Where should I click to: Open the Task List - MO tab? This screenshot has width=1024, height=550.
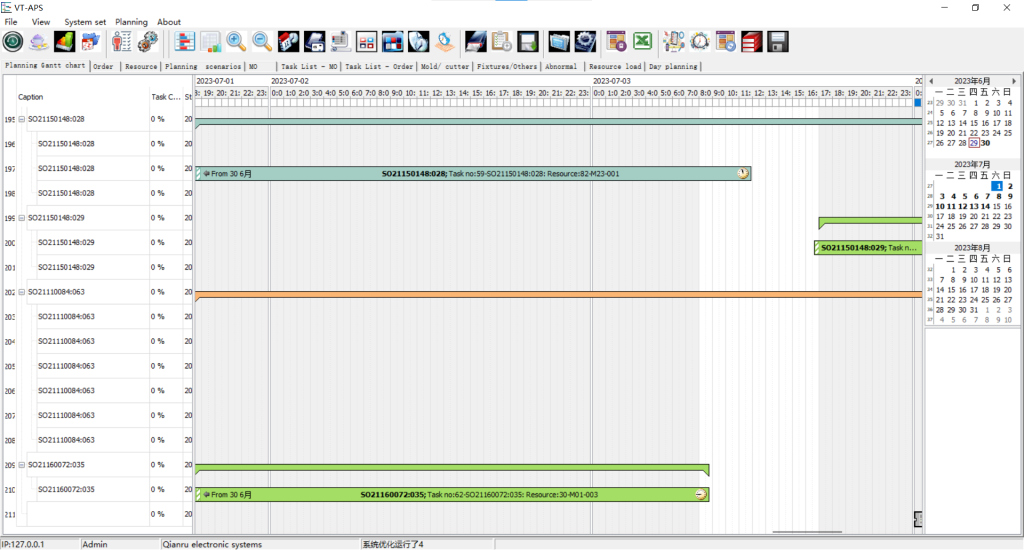308,67
